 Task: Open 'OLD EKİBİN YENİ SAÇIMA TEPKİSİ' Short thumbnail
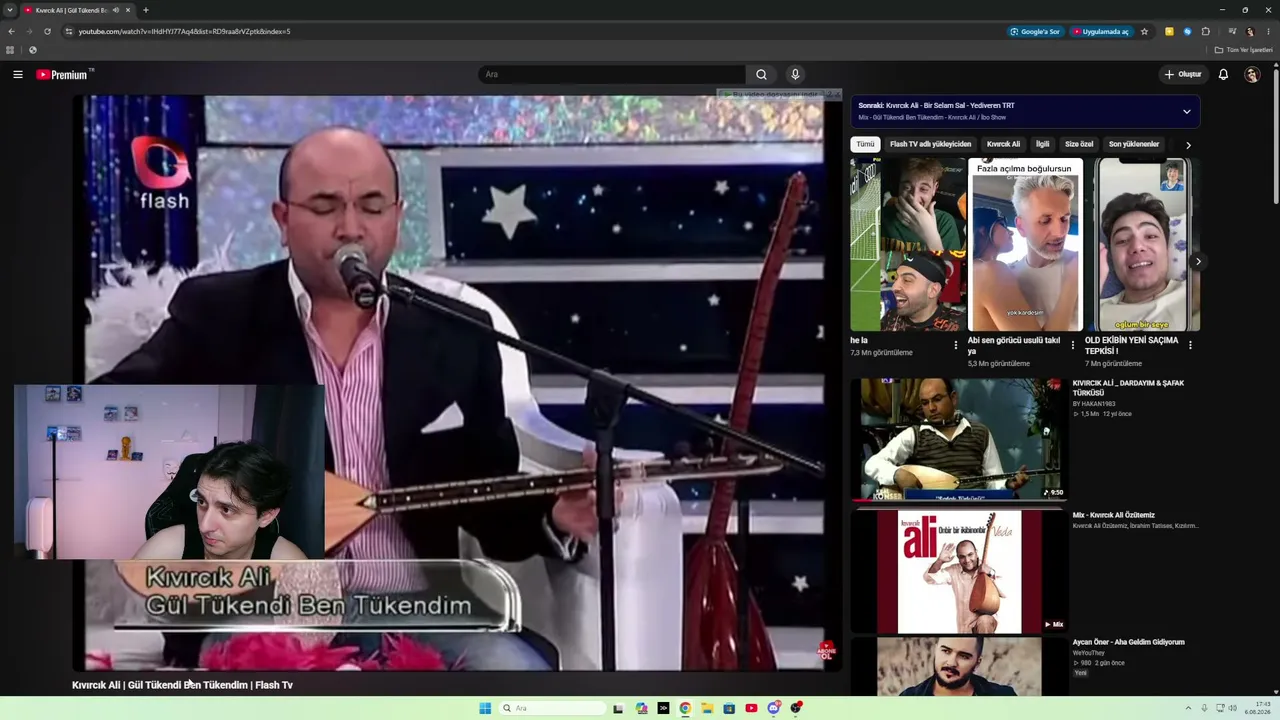click(1142, 244)
